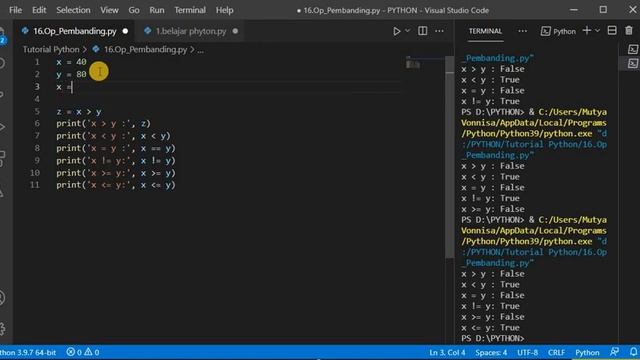Switch to the 16.Op_Pembanding.py tab

coord(75,31)
